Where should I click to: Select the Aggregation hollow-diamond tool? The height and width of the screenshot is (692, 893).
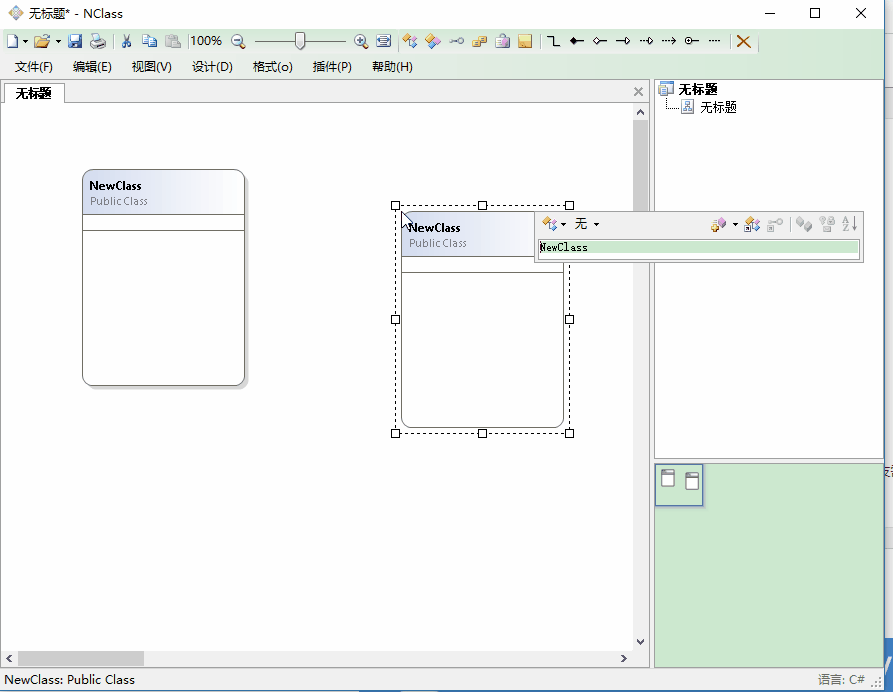(x=600, y=41)
